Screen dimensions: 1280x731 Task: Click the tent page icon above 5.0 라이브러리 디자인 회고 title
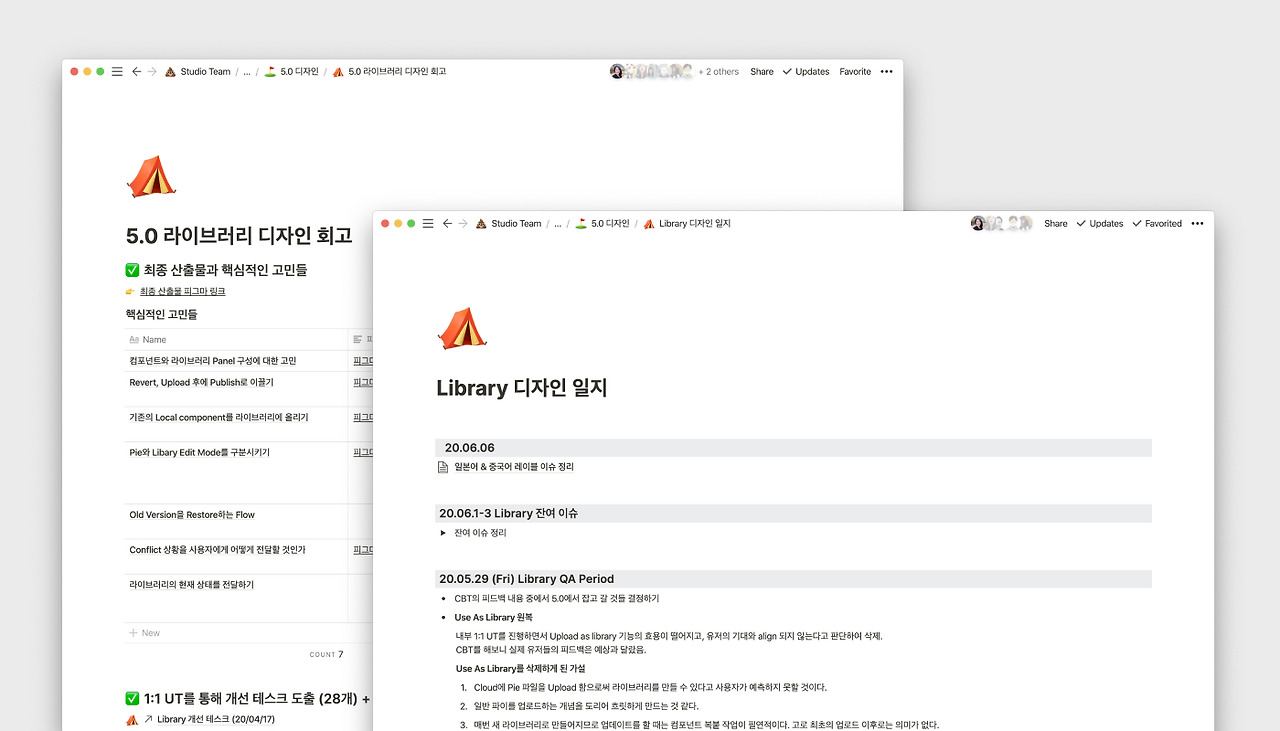[151, 176]
